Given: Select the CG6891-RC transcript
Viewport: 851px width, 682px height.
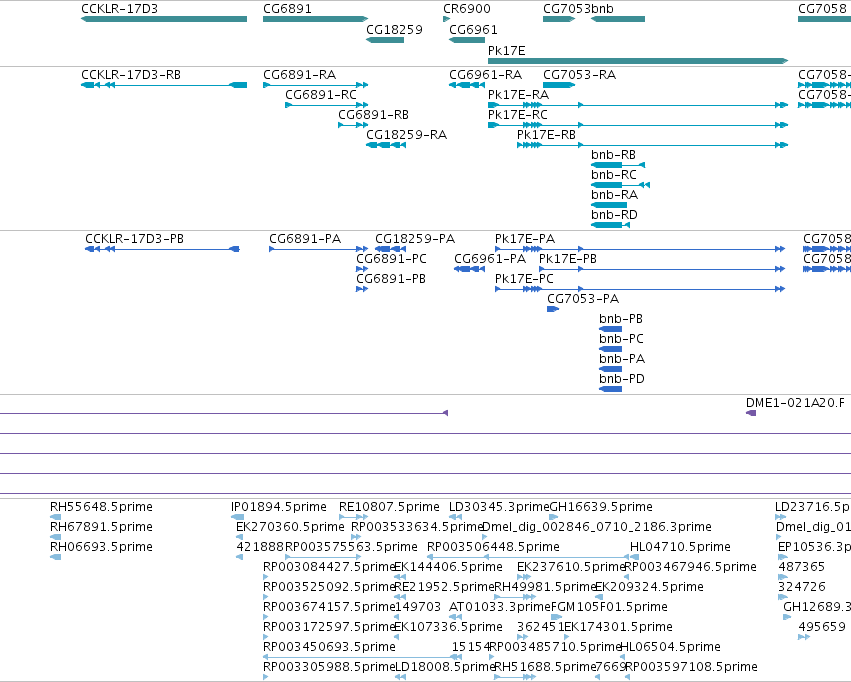Looking at the screenshot, I should pos(327,105).
